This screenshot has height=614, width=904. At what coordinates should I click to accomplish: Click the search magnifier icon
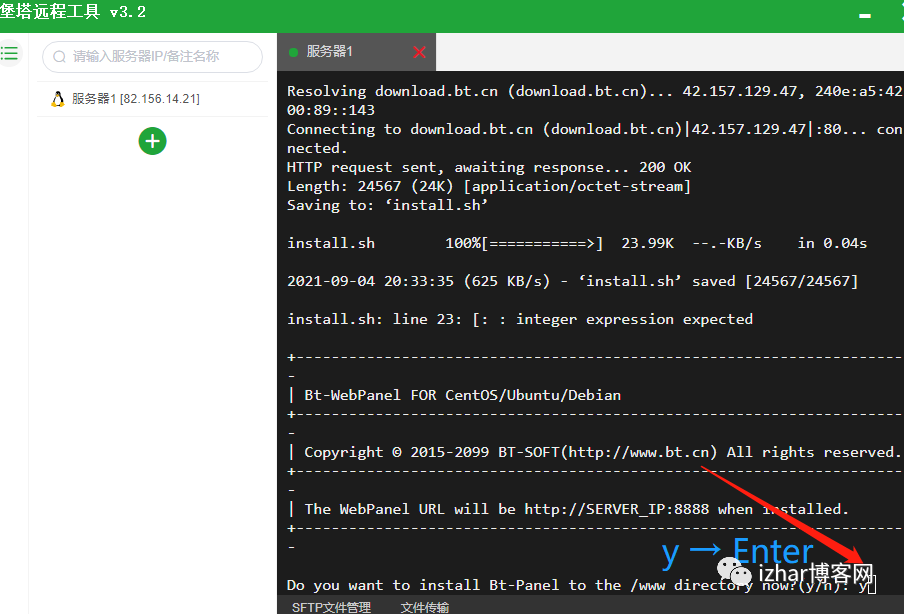59,56
